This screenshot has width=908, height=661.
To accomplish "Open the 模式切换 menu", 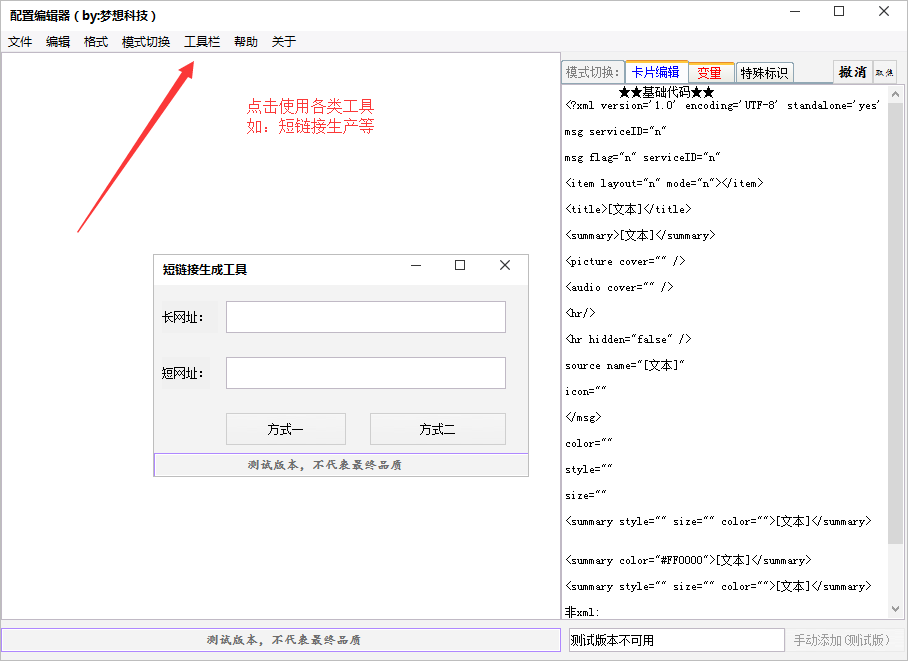I will pyautogui.click(x=145, y=41).
